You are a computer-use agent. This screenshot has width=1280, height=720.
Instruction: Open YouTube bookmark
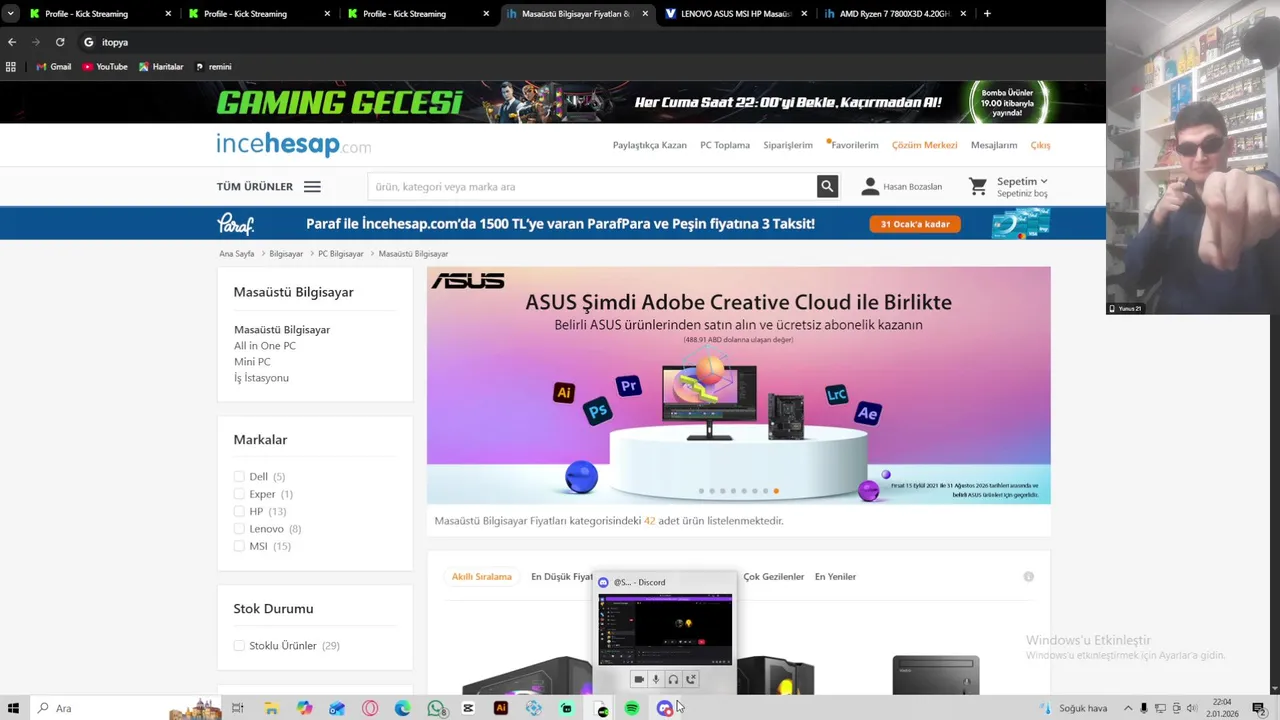(x=105, y=67)
